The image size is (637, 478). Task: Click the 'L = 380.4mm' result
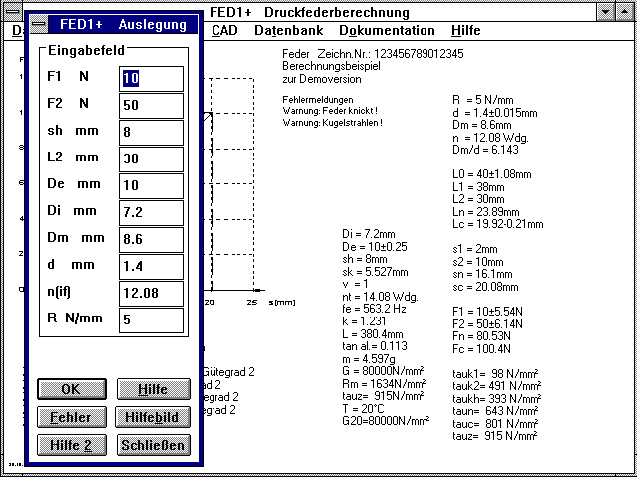click(373, 334)
